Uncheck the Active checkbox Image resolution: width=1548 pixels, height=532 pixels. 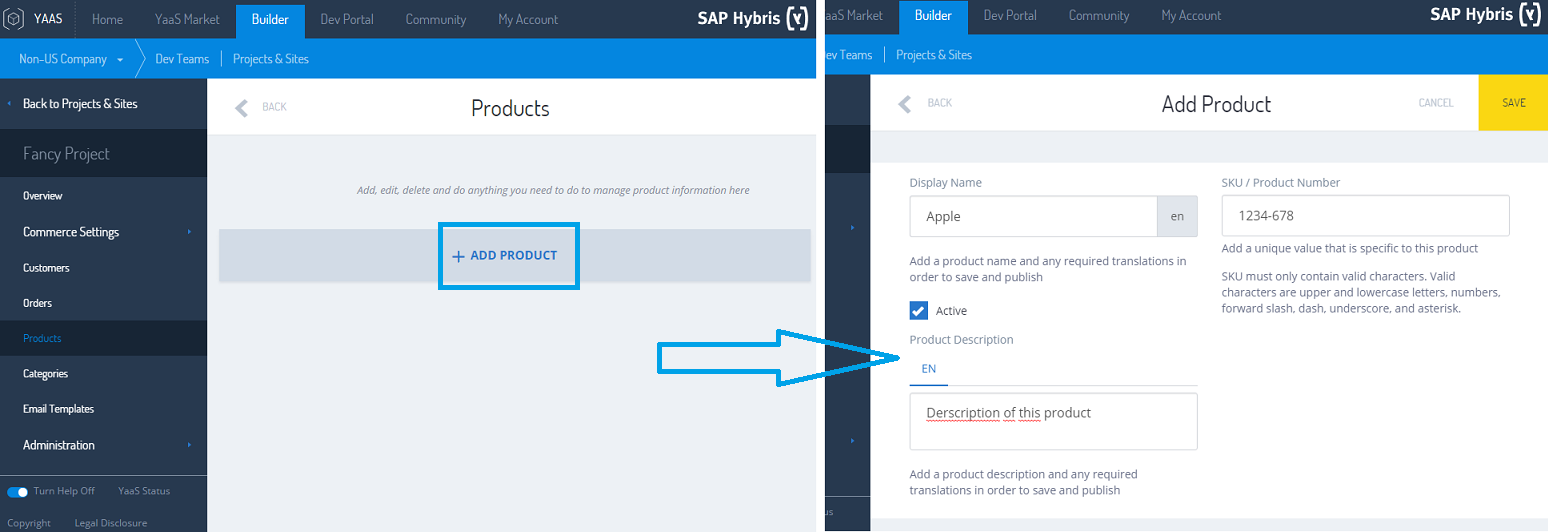click(919, 311)
